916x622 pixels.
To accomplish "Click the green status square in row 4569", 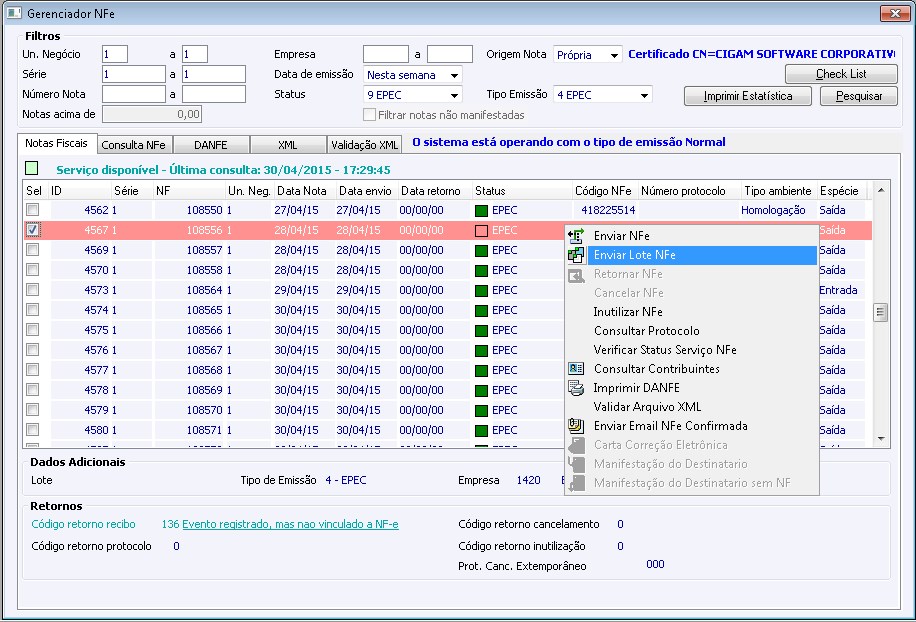I will point(482,250).
